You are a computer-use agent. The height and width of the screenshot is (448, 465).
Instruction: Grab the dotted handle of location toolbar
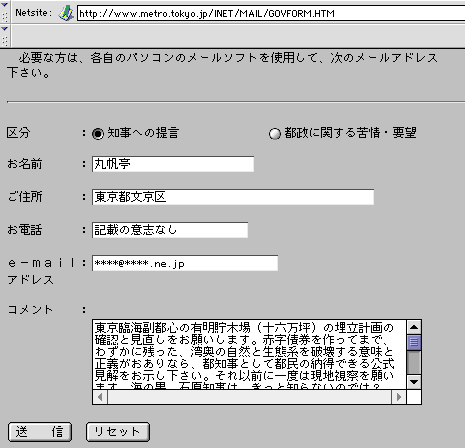pos(5,17)
